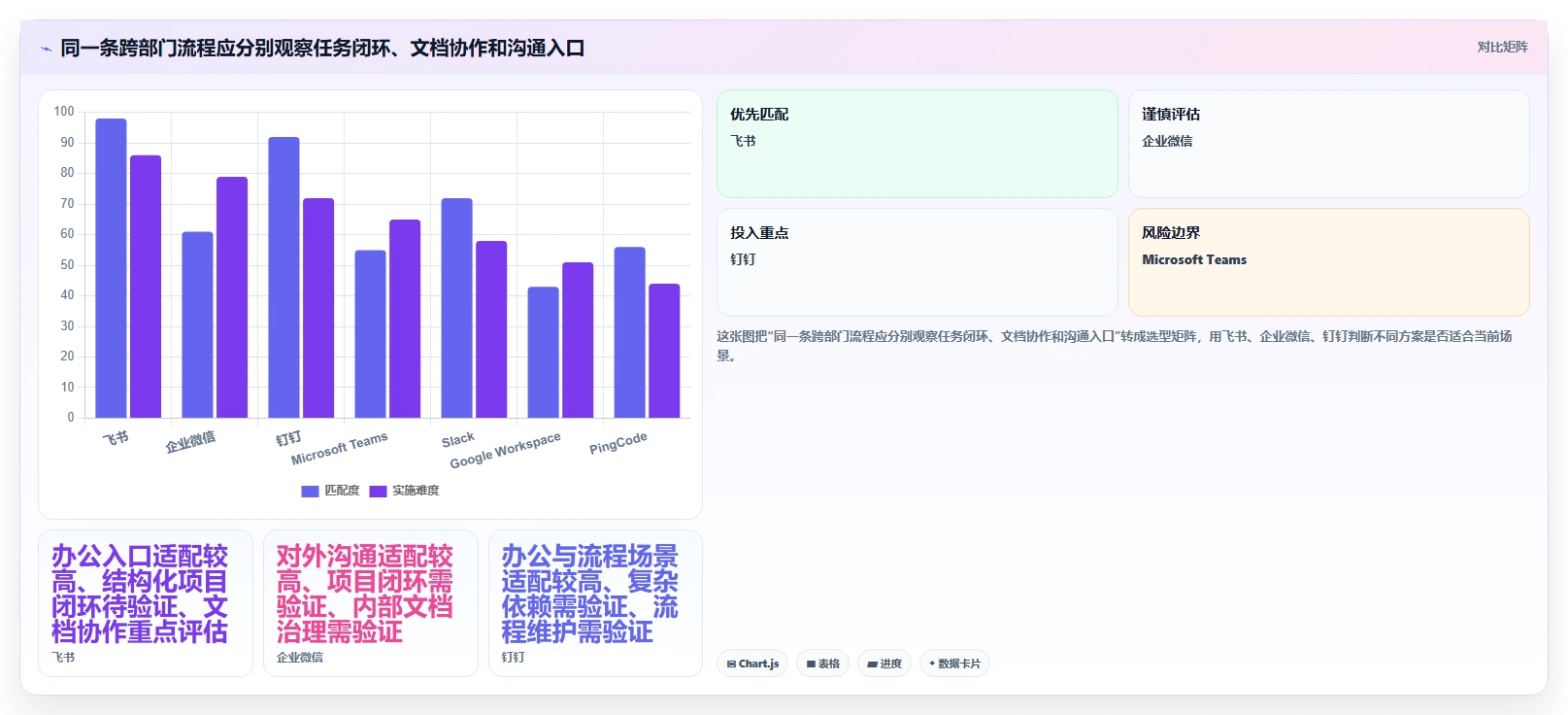
Task: Select the 对外沟通适配较高 企业微信 summary card
Action: pyautogui.click(x=371, y=603)
